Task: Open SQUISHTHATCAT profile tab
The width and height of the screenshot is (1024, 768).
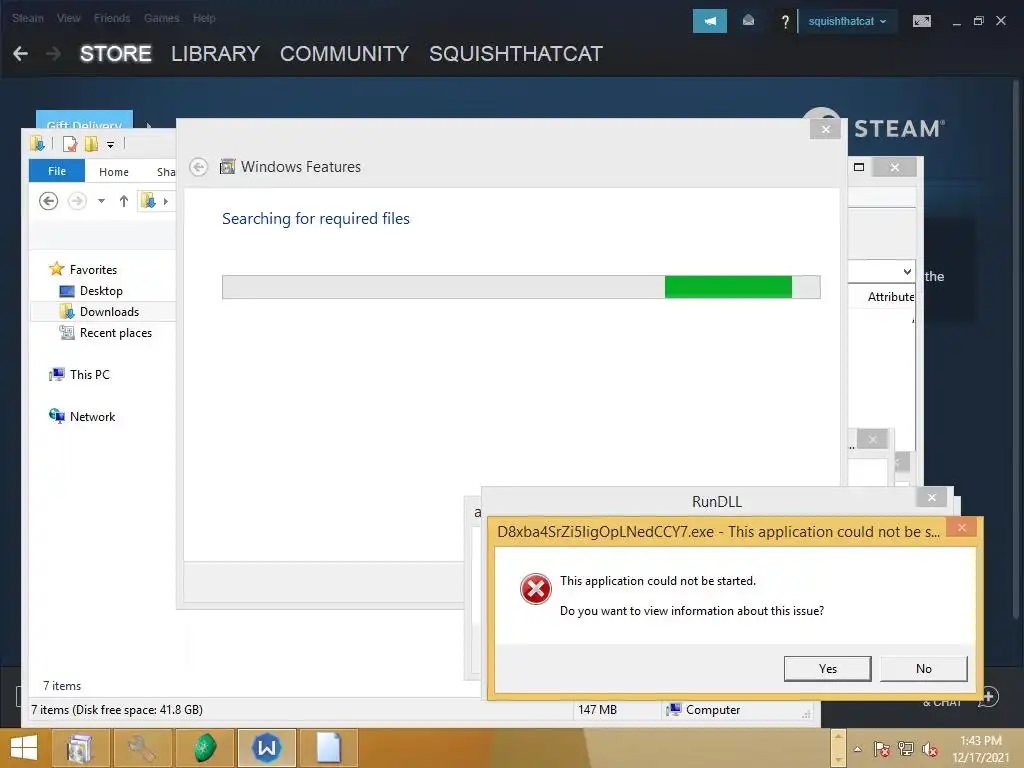Action: tap(515, 54)
